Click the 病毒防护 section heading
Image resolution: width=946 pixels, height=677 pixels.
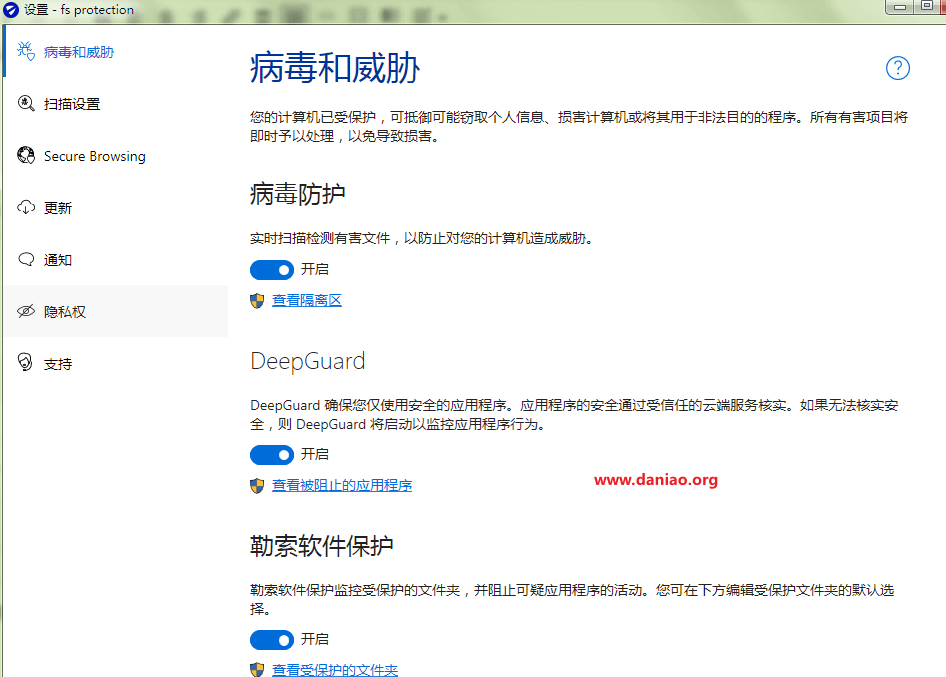click(297, 194)
